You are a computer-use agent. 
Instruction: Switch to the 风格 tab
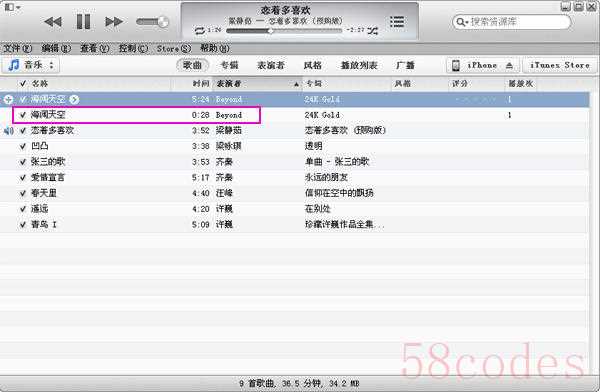point(313,65)
